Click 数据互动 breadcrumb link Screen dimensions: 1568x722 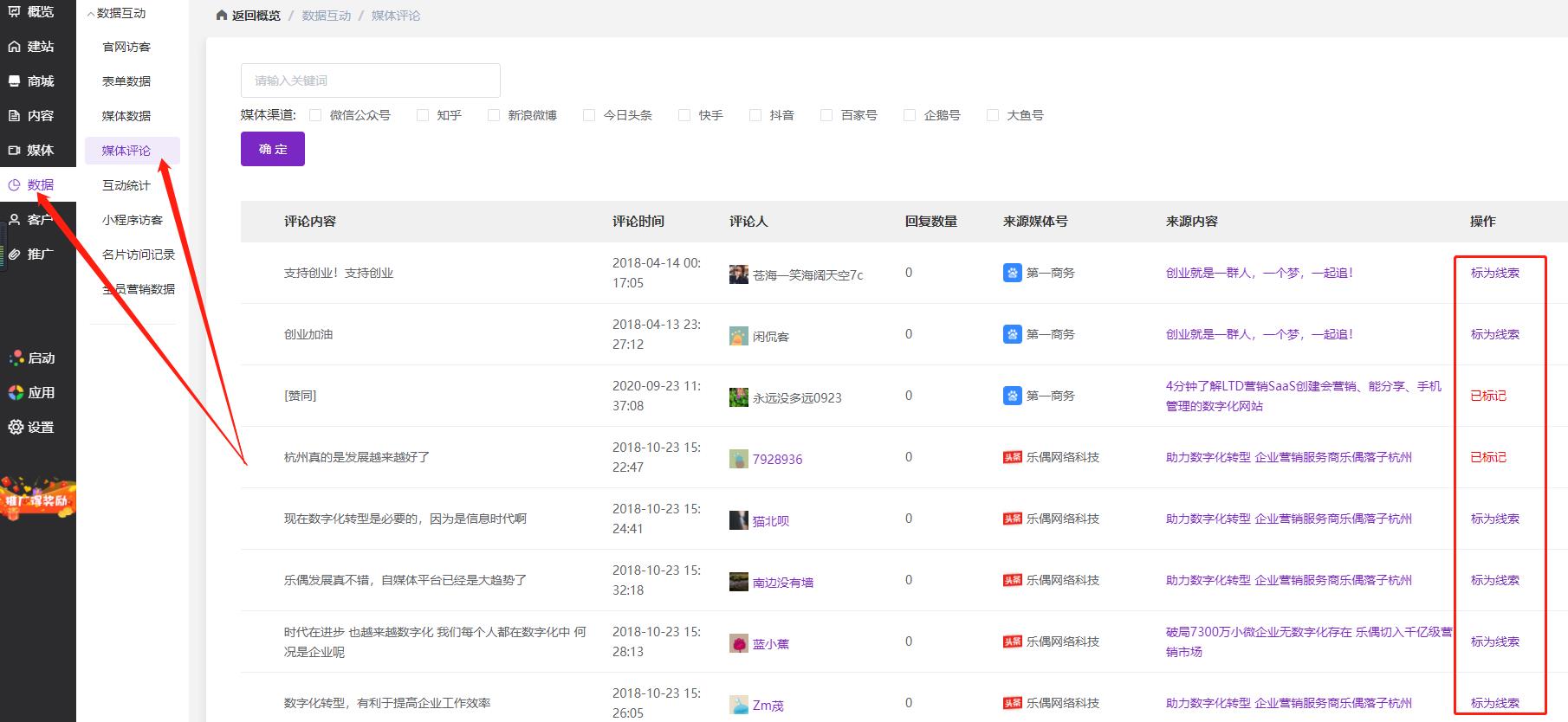point(327,16)
